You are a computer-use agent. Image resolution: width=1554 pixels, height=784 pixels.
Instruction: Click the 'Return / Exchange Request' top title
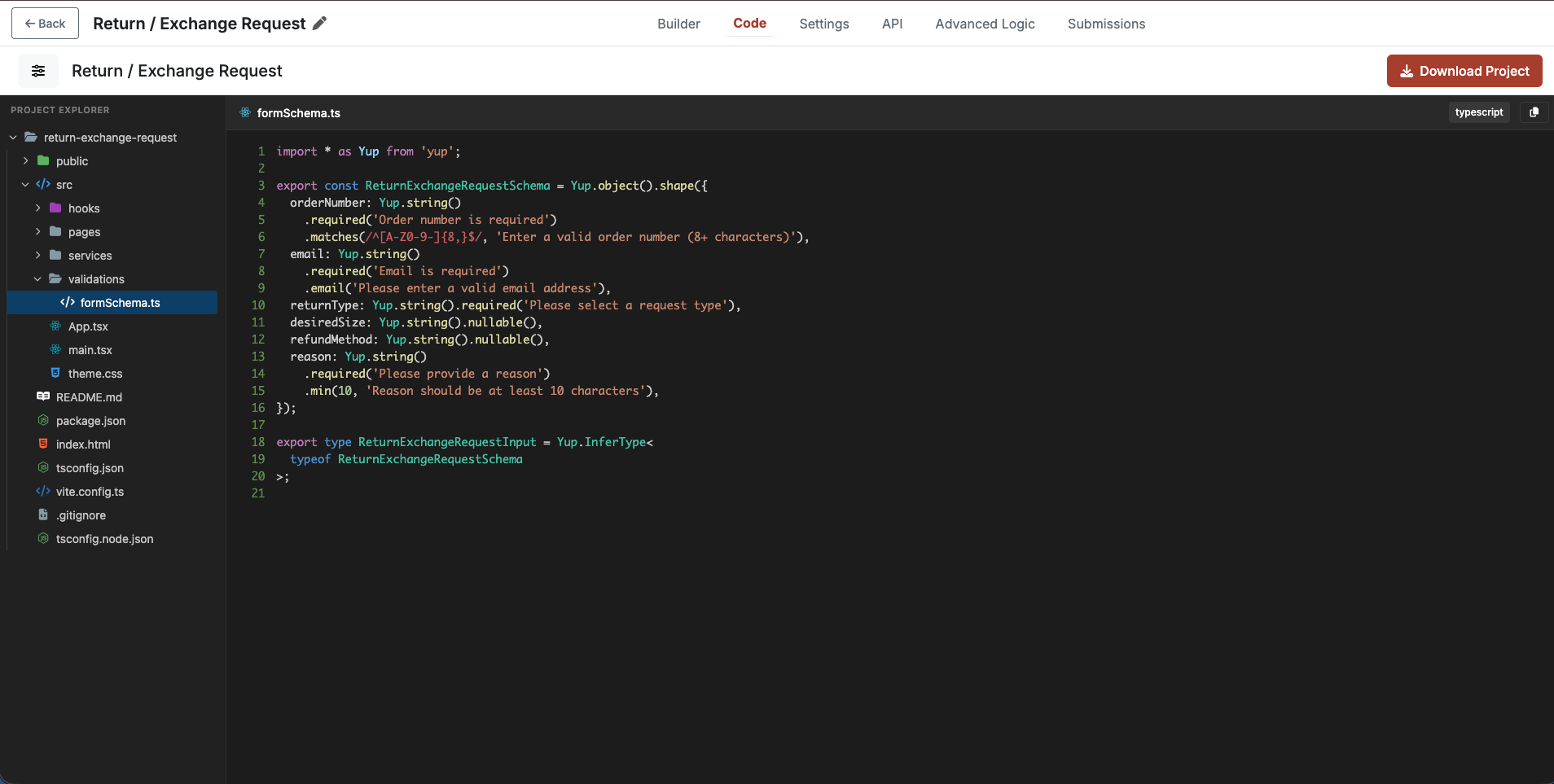point(199,24)
